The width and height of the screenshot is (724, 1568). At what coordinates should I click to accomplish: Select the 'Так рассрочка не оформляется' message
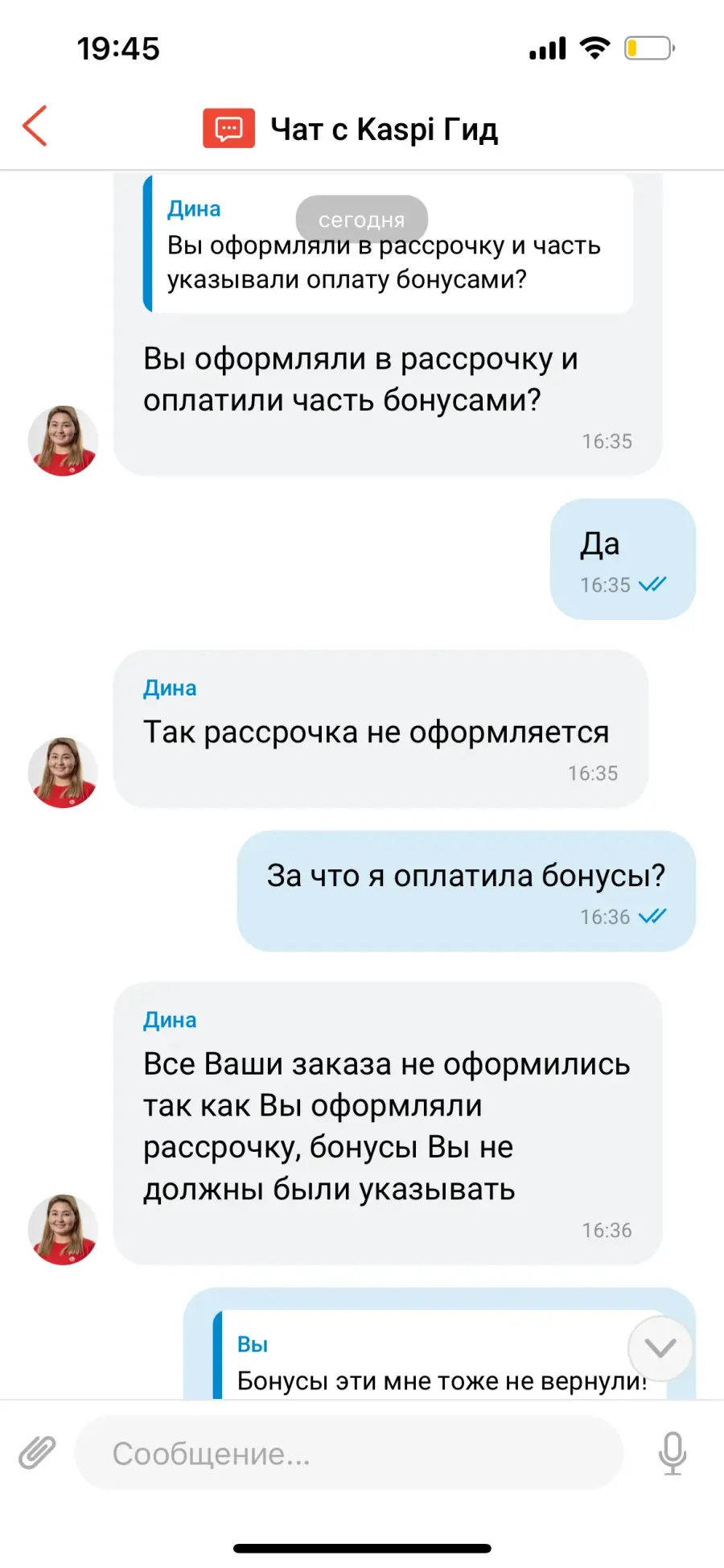click(381, 729)
